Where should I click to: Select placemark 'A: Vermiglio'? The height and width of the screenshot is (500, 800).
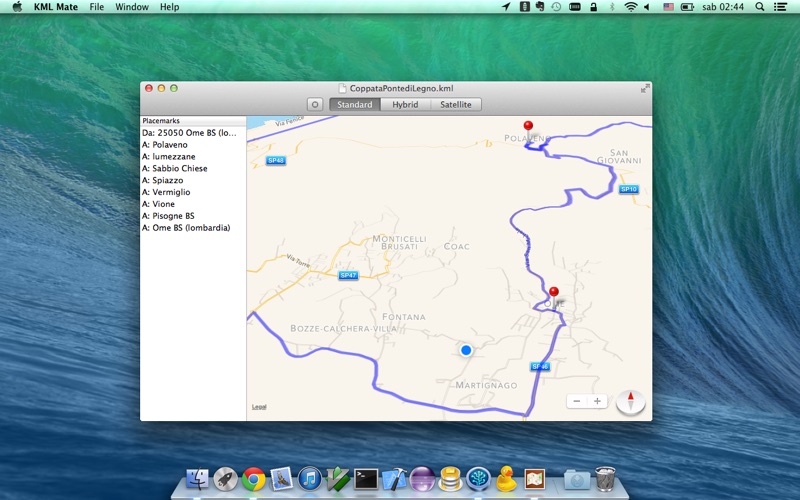[x=193, y=192]
